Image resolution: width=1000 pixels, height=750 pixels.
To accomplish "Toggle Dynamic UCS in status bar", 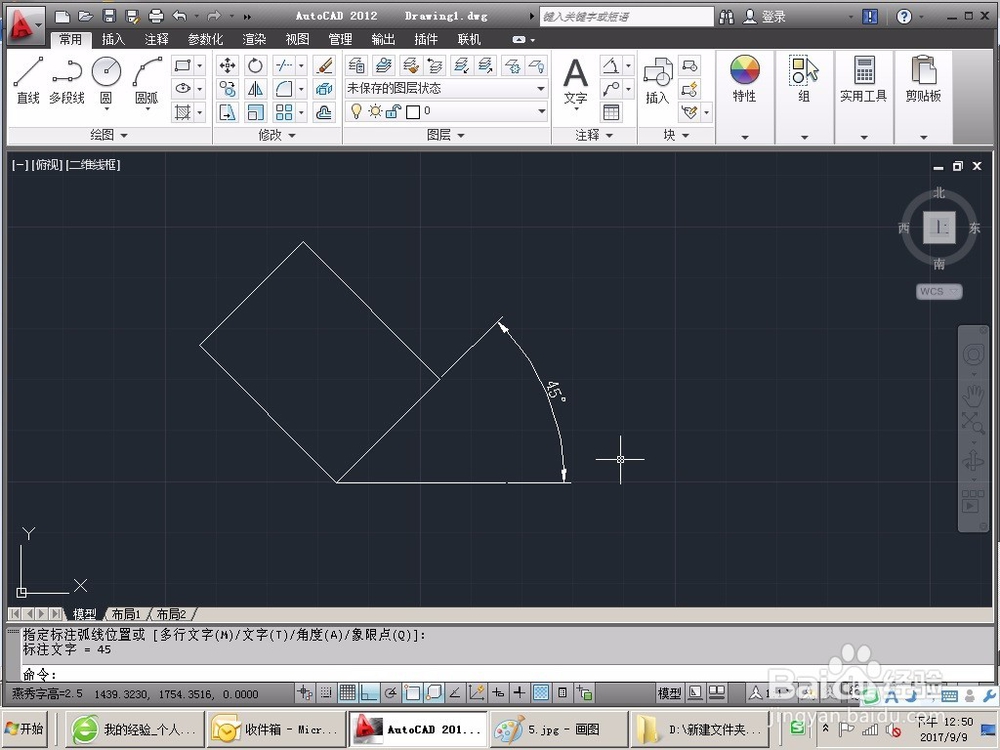I will (476, 693).
